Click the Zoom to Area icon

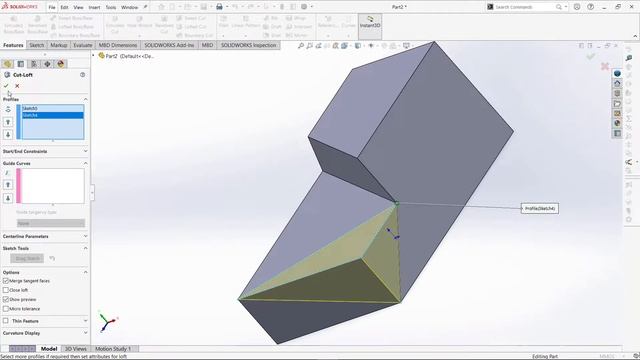coord(309,46)
